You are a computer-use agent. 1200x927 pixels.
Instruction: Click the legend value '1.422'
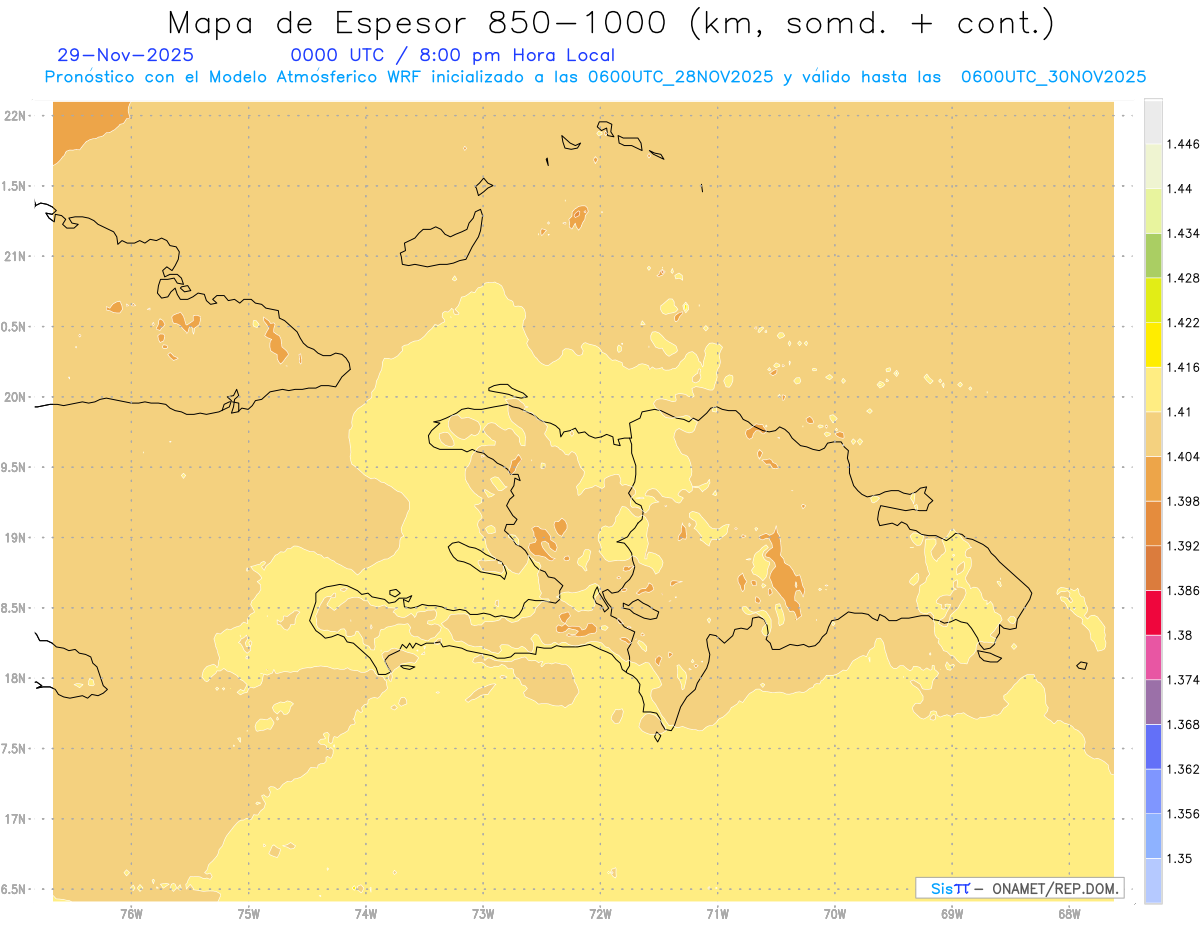click(x=1182, y=322)
